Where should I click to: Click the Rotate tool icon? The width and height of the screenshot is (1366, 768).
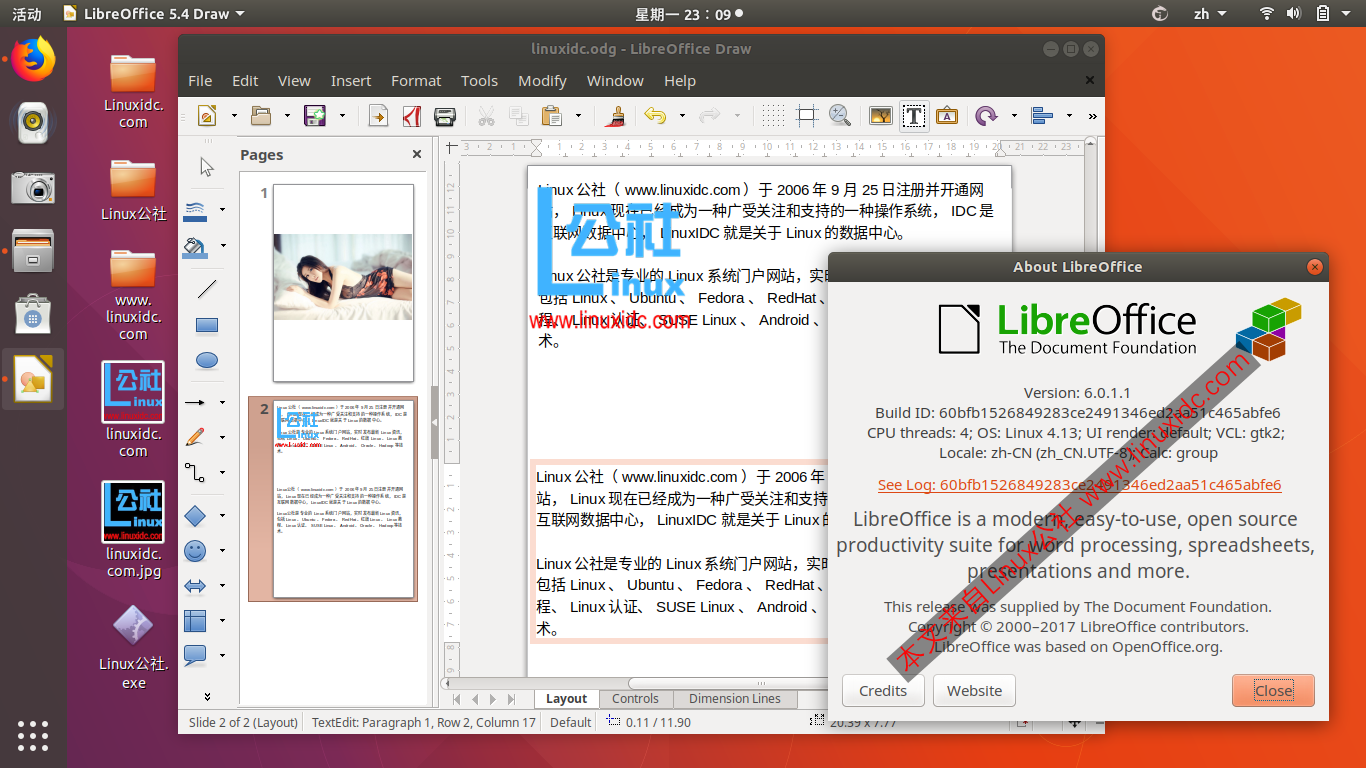click(986, 116)
